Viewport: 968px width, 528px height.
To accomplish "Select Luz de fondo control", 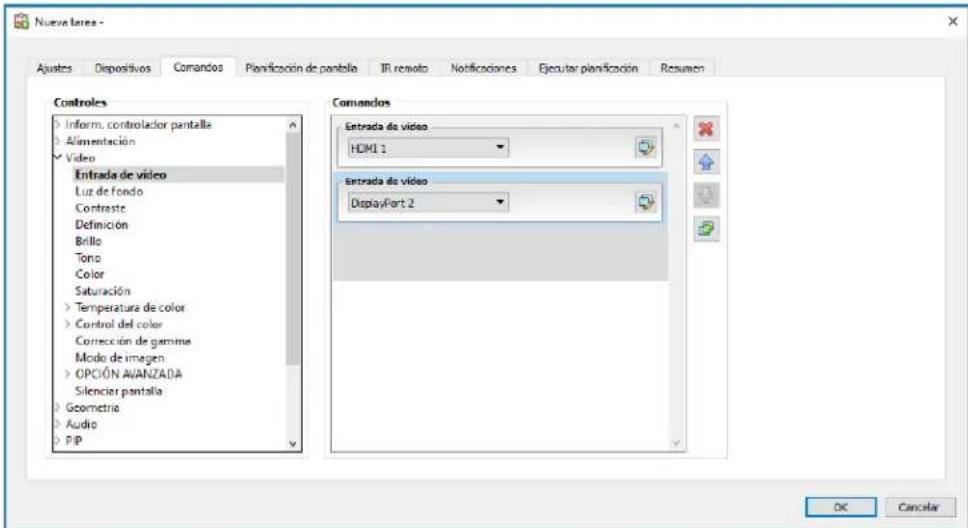I will pyautogui.click(x=109, y=191).
